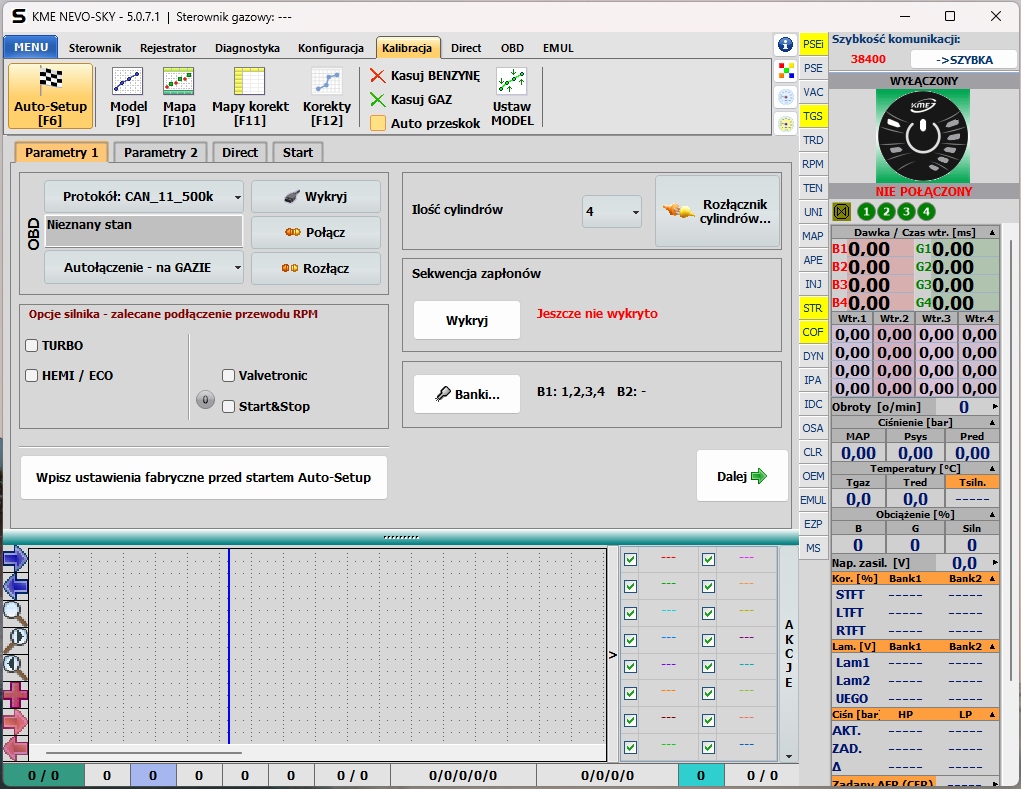The image size is (1021, 789).
Task: Click green cylinder 3 indicator
Action: (906, 211)
